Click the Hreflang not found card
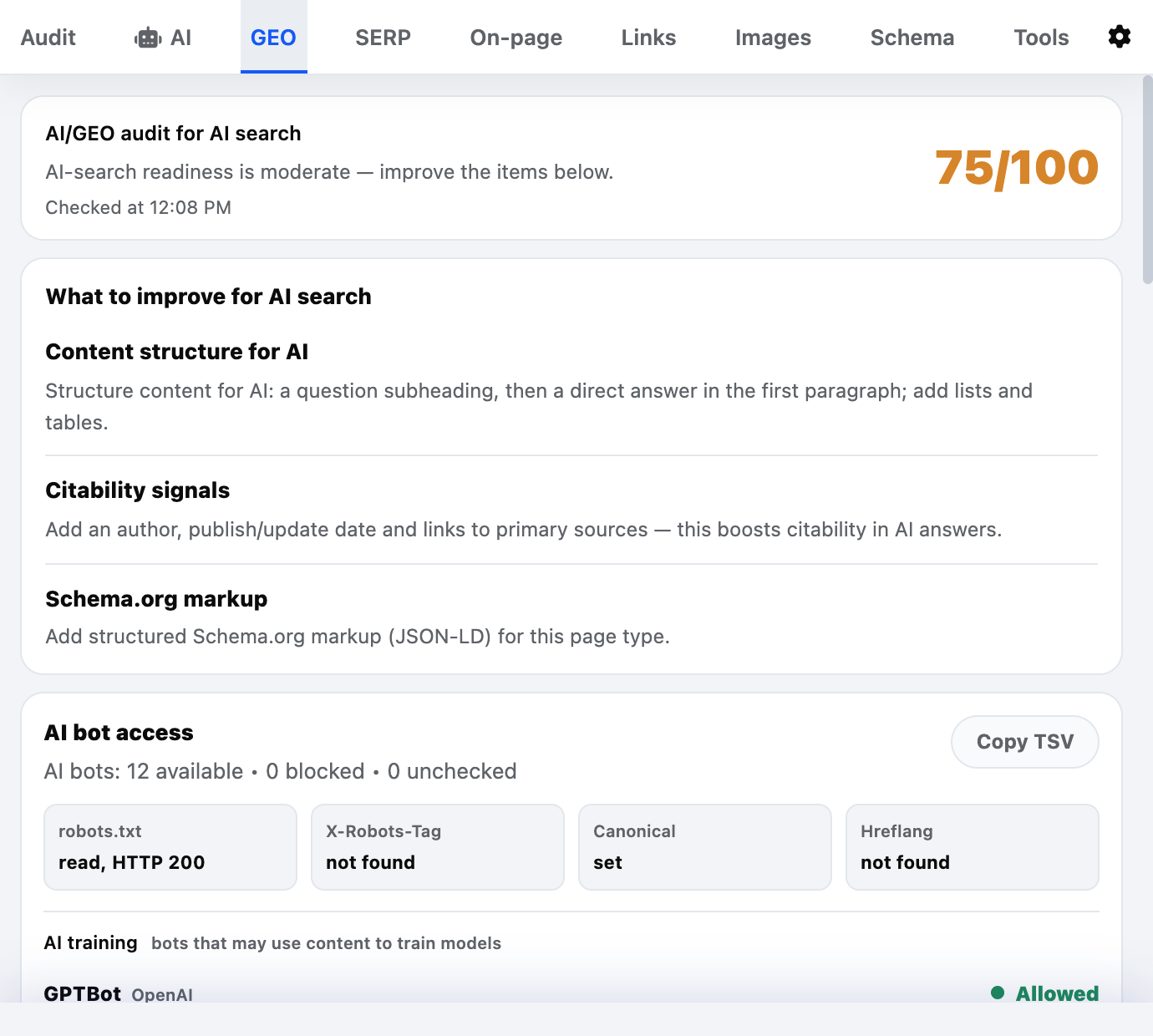The image size is (1153, 1036). click(x=973, y=847)
